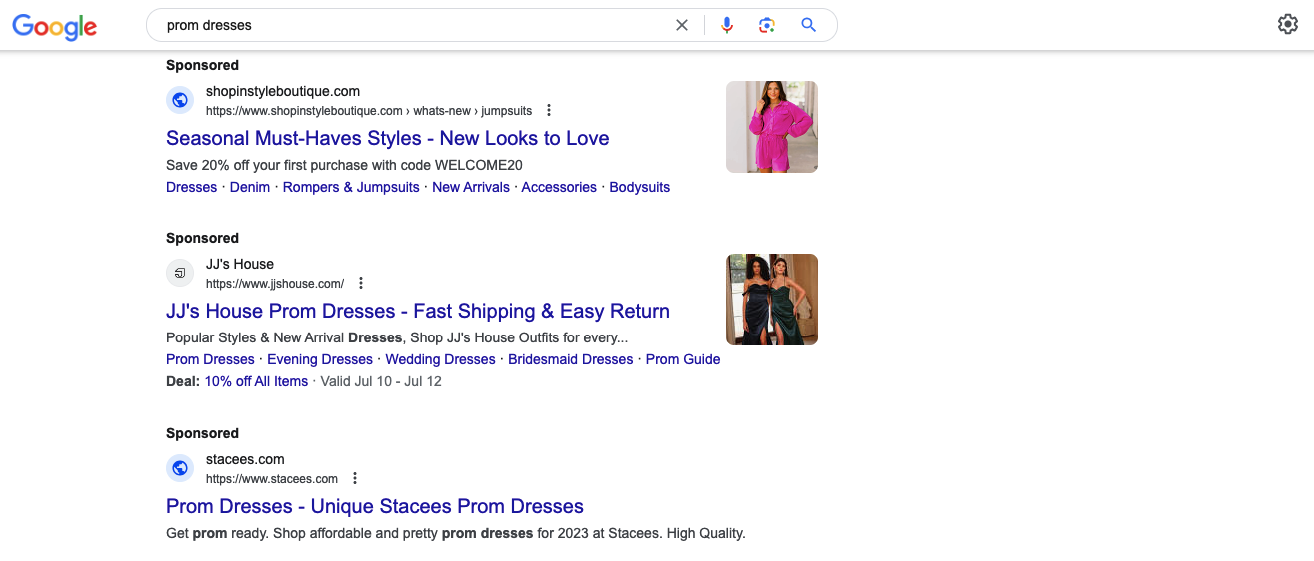Click the https://www.jjshouse.com/ URL
Screen dimensions: 1314x561
click(x=275, y=283)
